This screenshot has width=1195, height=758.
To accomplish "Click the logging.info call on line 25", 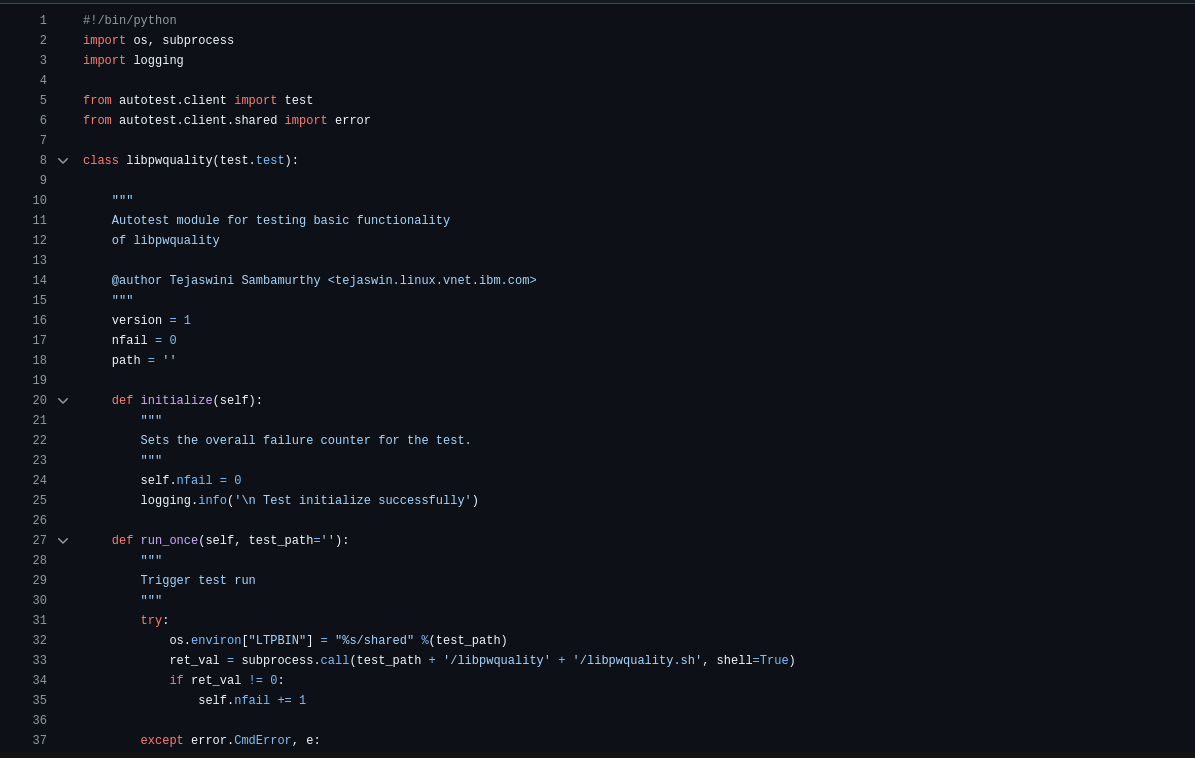I will click(x=187, y=500).
